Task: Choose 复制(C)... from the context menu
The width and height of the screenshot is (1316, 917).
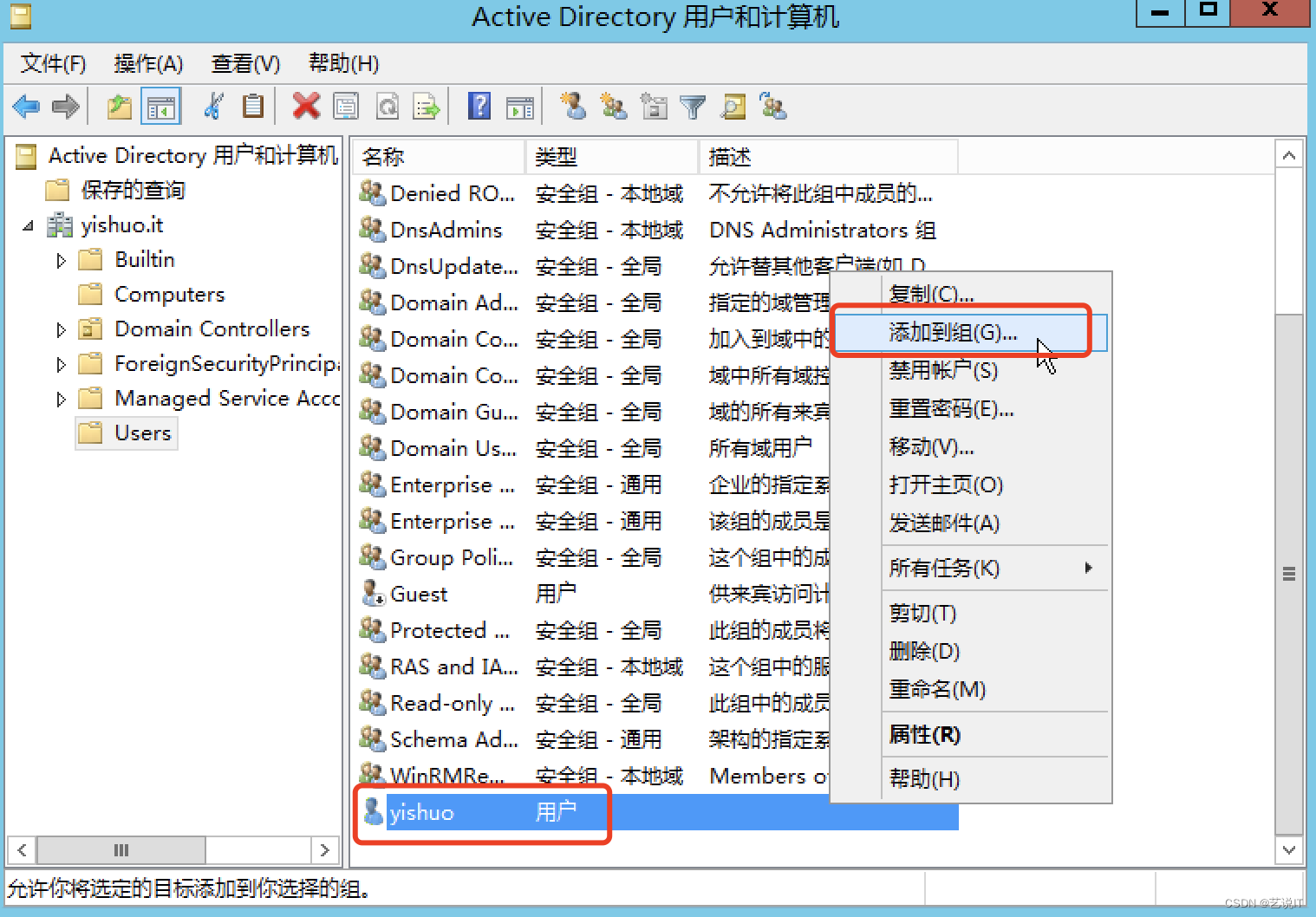Action: click(971, 293)
